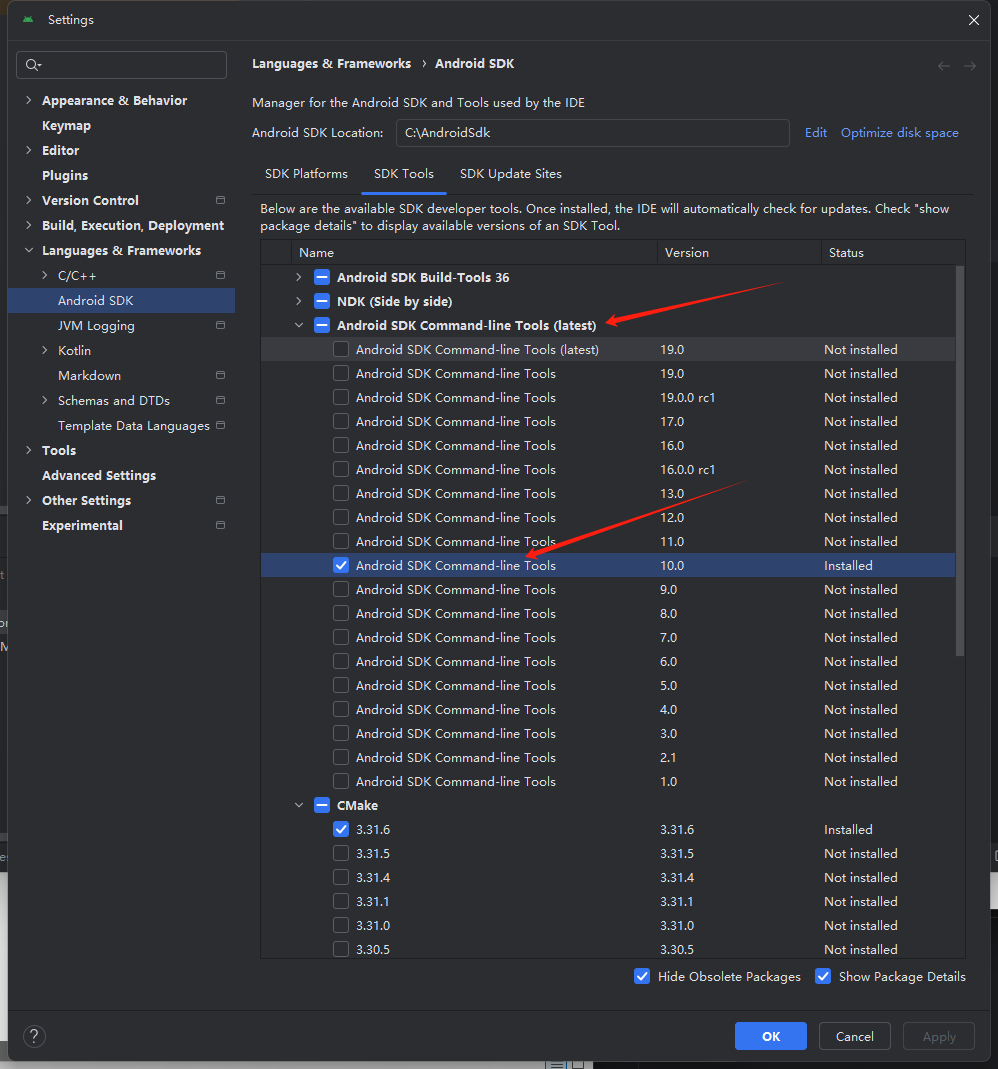
Task: Collapse the CMake group
Action: 299,805
